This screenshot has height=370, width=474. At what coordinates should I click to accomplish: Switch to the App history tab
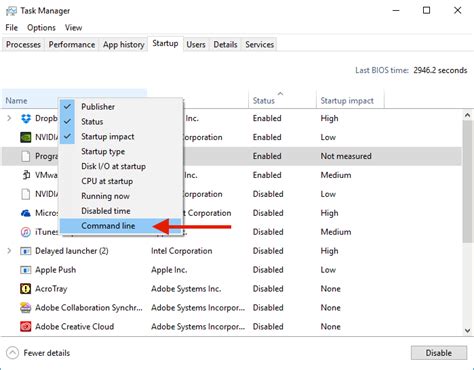click(x=123, y=45)
